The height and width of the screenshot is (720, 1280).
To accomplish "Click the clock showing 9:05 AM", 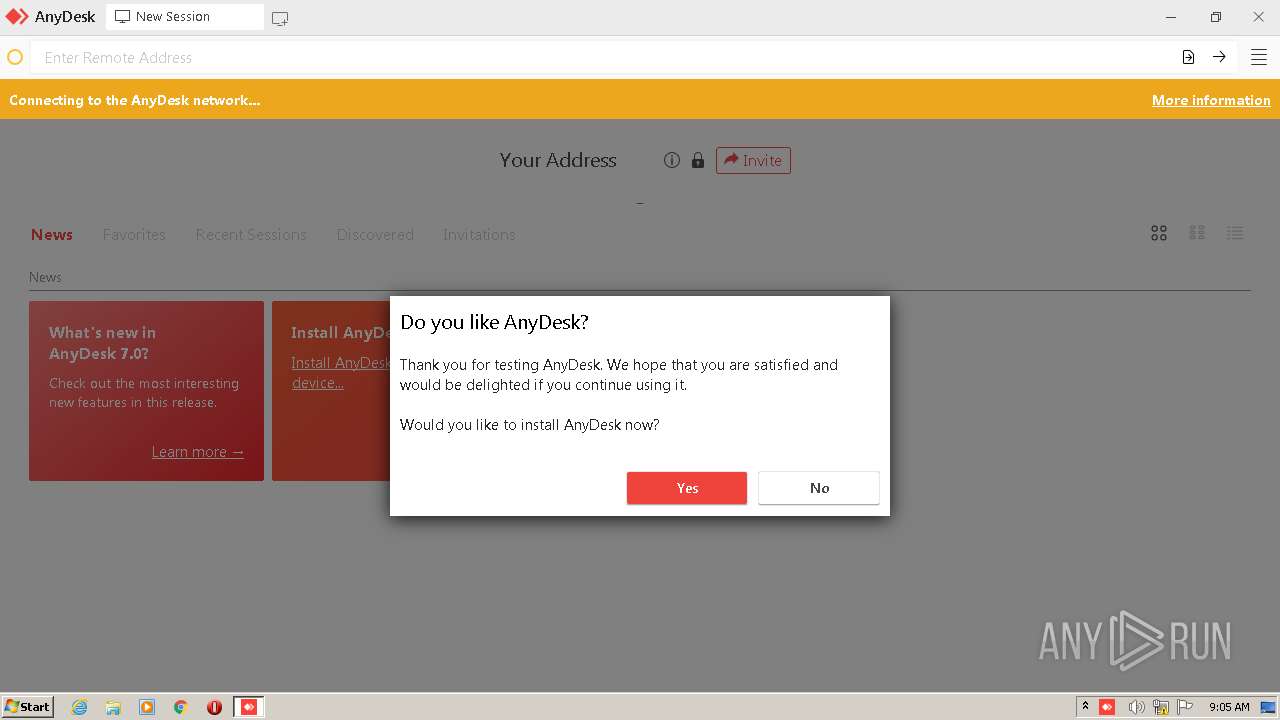I will pyautogui.click(x=1229, y=707).
